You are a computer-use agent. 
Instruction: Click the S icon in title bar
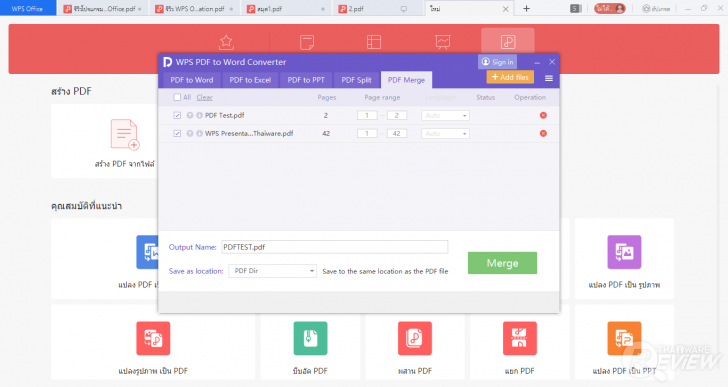[576, 8]
